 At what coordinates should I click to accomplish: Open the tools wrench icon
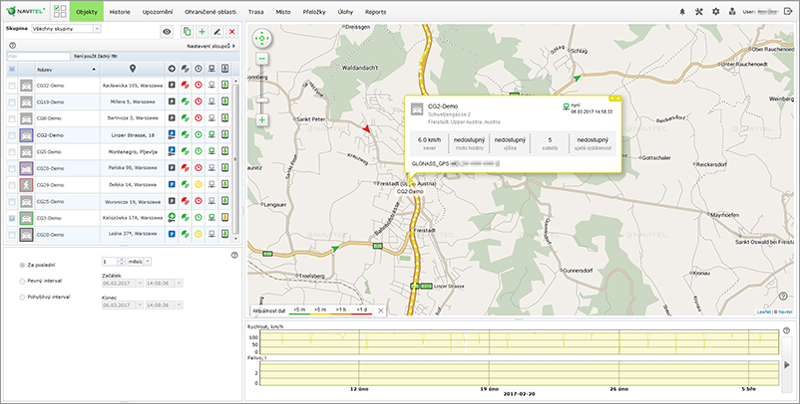point(699,11)
